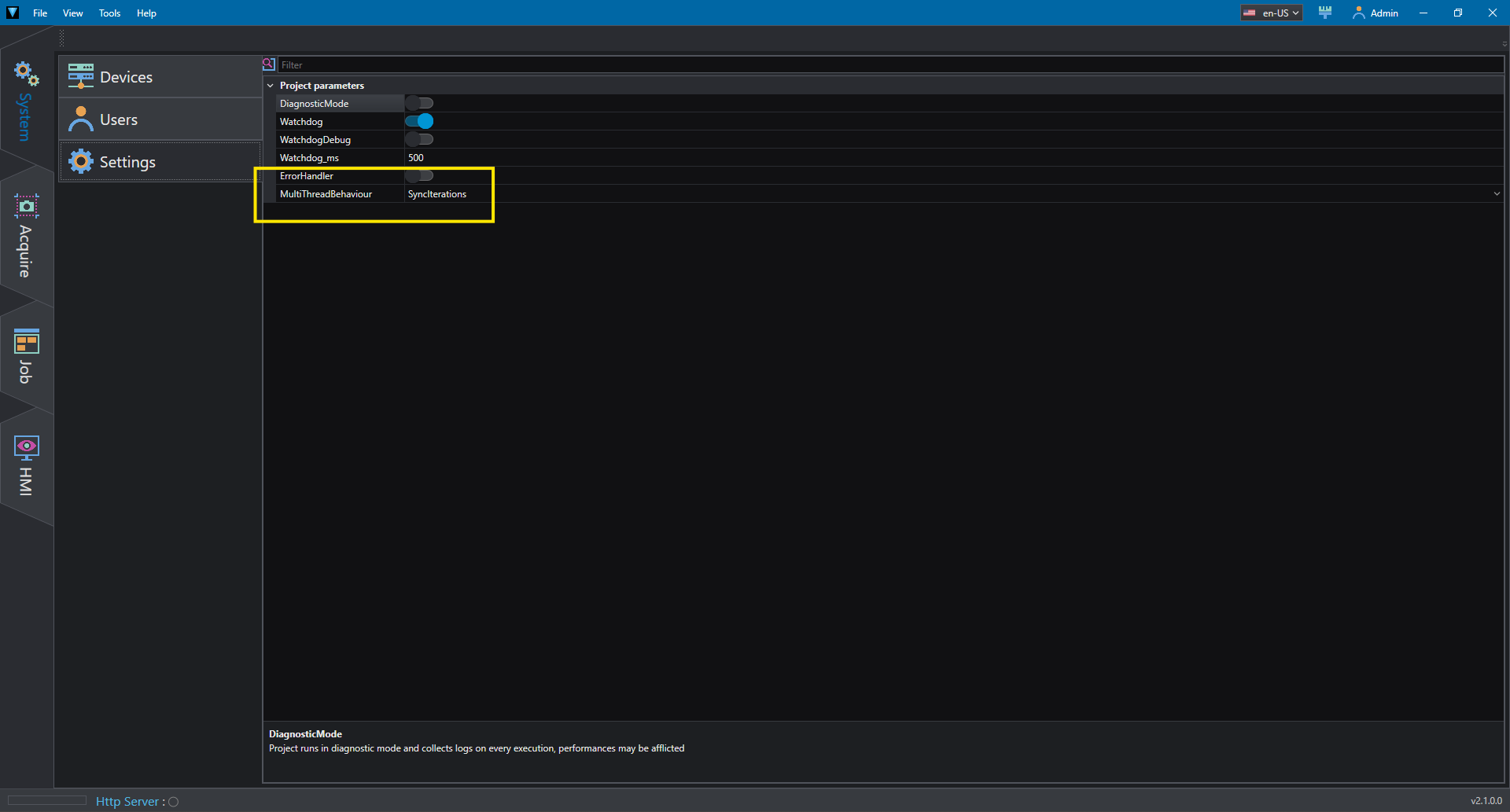Viewport: 1510px width, 812px height.
Task: Click the toolbar grip handle
Action: 62,38
